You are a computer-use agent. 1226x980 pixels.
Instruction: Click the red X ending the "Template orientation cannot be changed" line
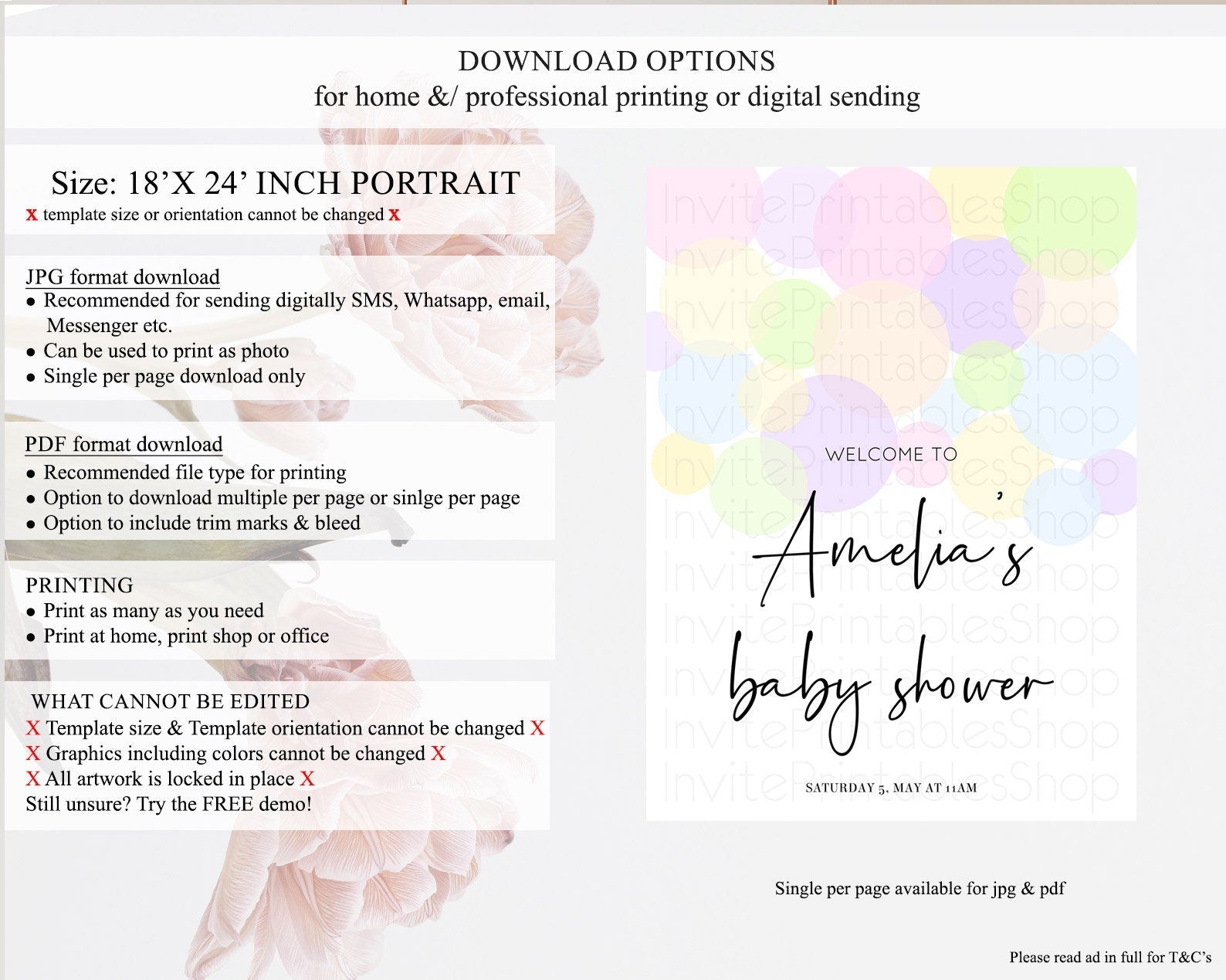pyautogui.click(x=537, y=728)
